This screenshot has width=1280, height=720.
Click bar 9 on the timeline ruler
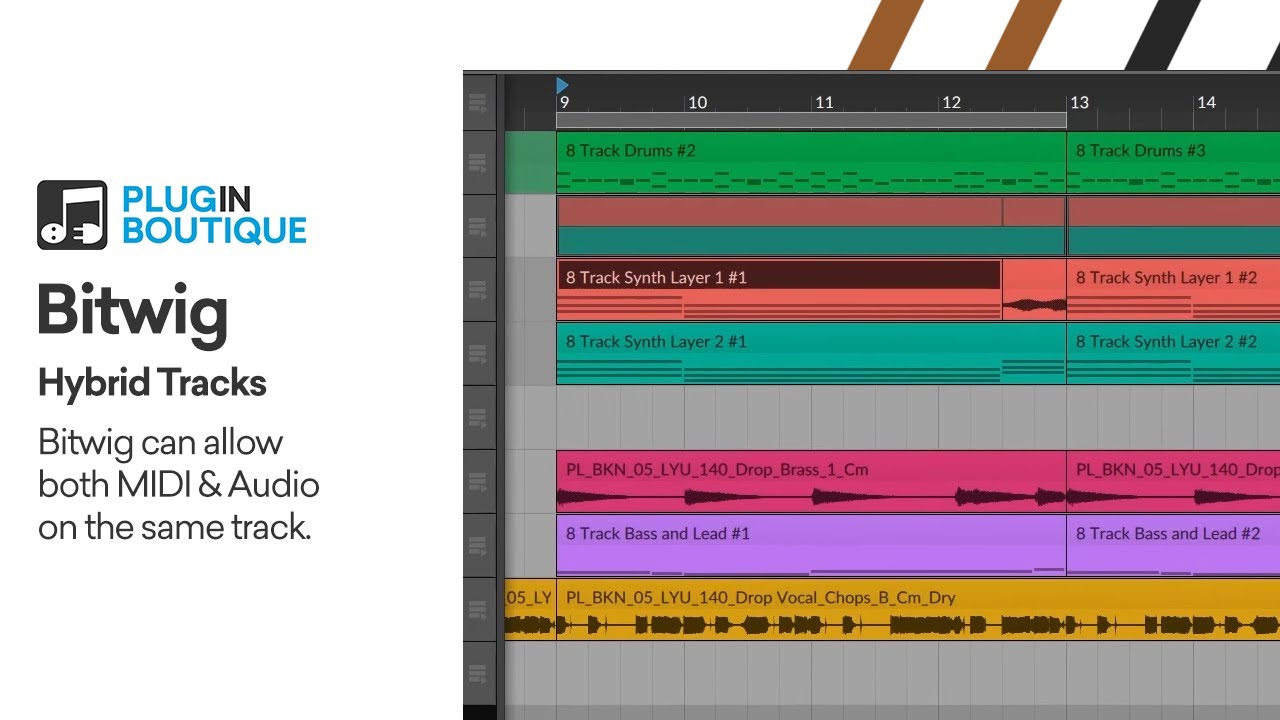(565, 102)
